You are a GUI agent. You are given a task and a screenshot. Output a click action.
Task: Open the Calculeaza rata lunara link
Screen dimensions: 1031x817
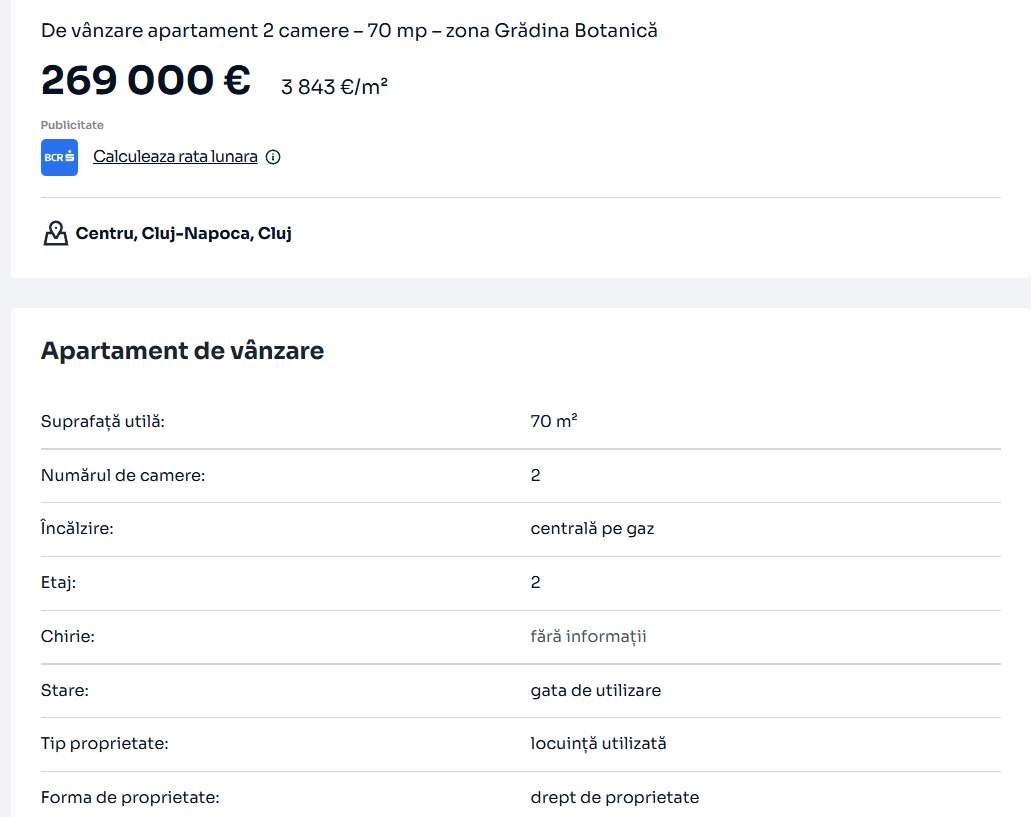tap(175, 157)
